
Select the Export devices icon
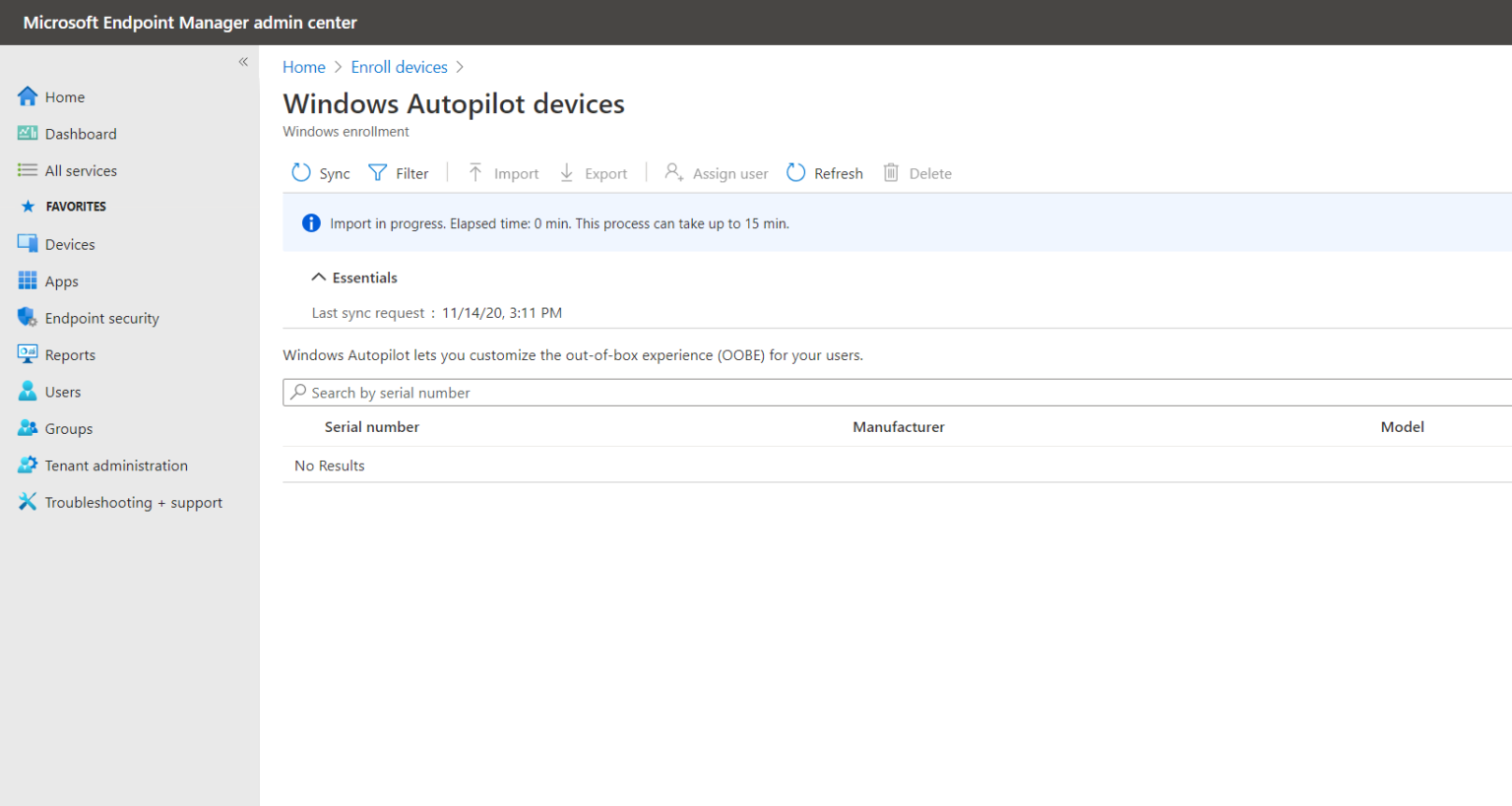pyautogui.click(x=594, y=172)
